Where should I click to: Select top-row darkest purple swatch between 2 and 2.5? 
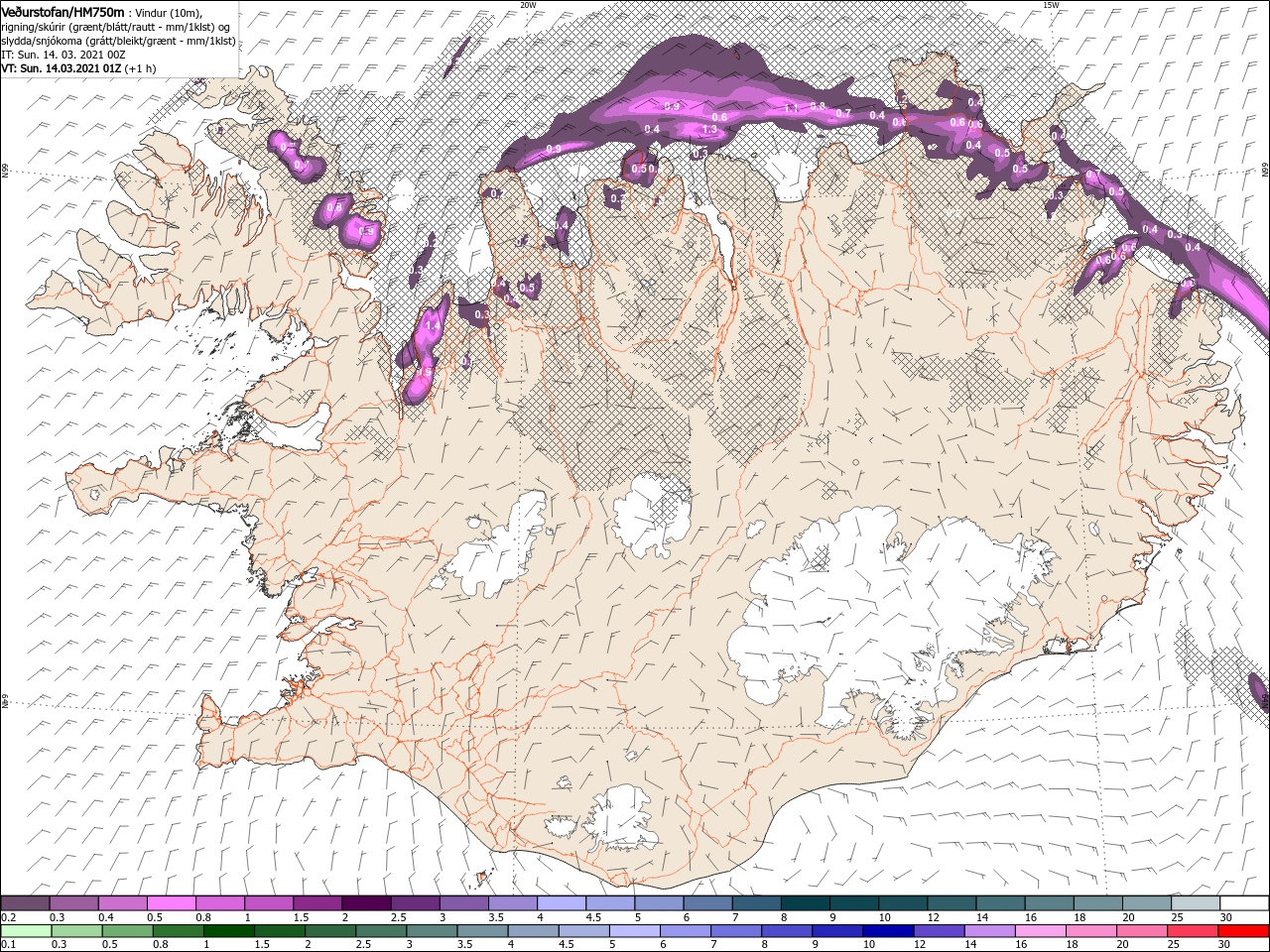[x=366, y=903]
